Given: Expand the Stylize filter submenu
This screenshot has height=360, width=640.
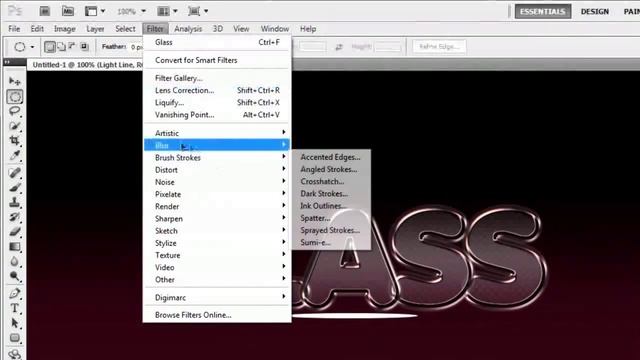Looking at the screenshot, I should point(217,243).
